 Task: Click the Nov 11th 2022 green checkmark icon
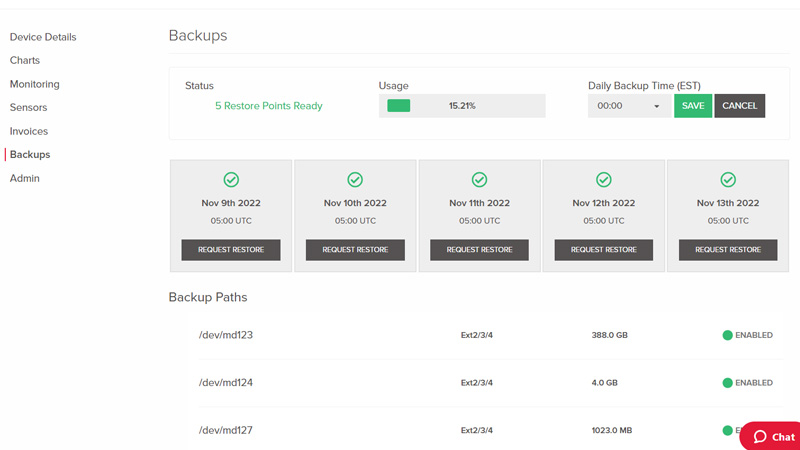[x=479, y=180]
